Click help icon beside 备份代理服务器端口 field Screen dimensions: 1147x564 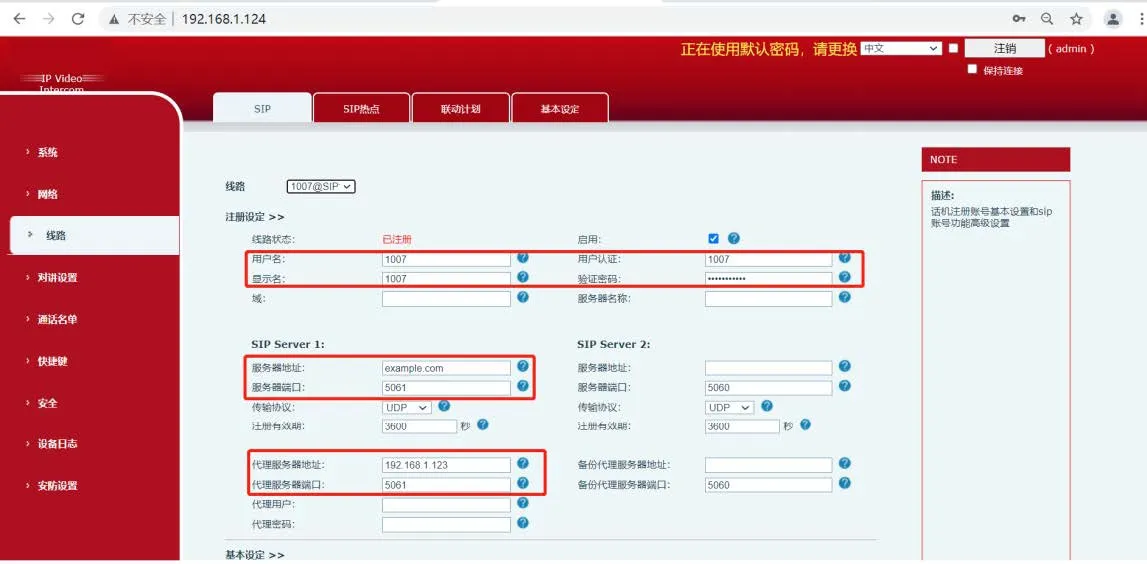[844, 484]
